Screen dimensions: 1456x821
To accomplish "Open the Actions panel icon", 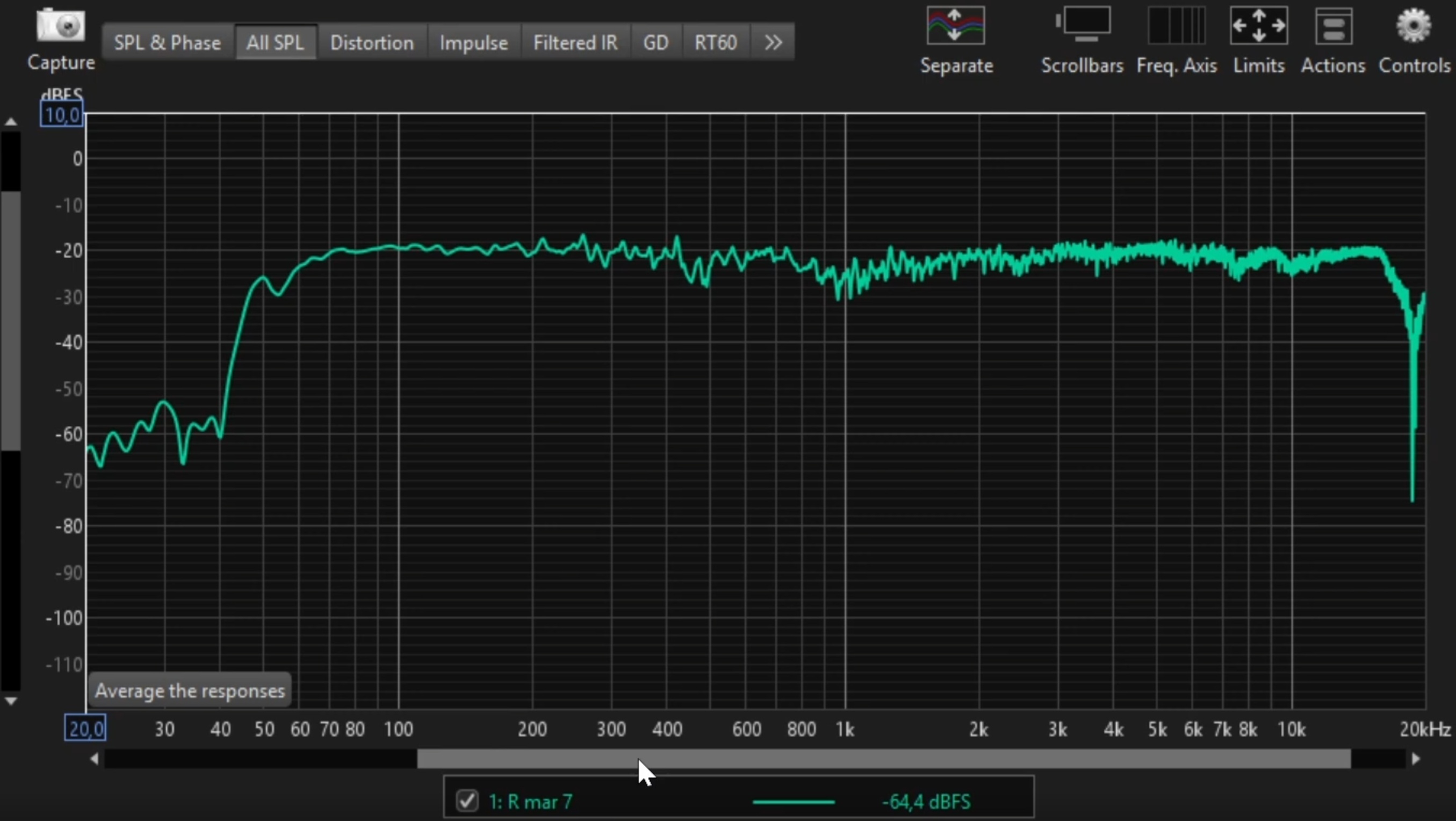I will pyautogui.click(x=1333, y=26).
